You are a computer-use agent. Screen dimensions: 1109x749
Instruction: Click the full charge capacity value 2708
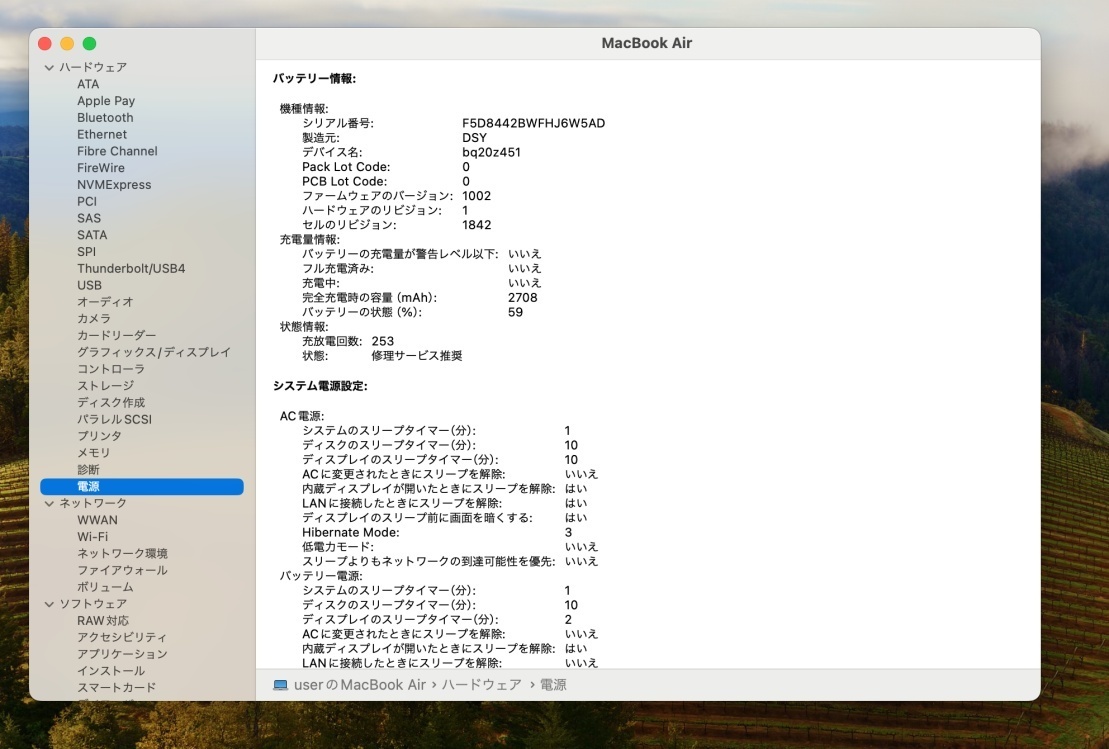[x=523, y=298]
